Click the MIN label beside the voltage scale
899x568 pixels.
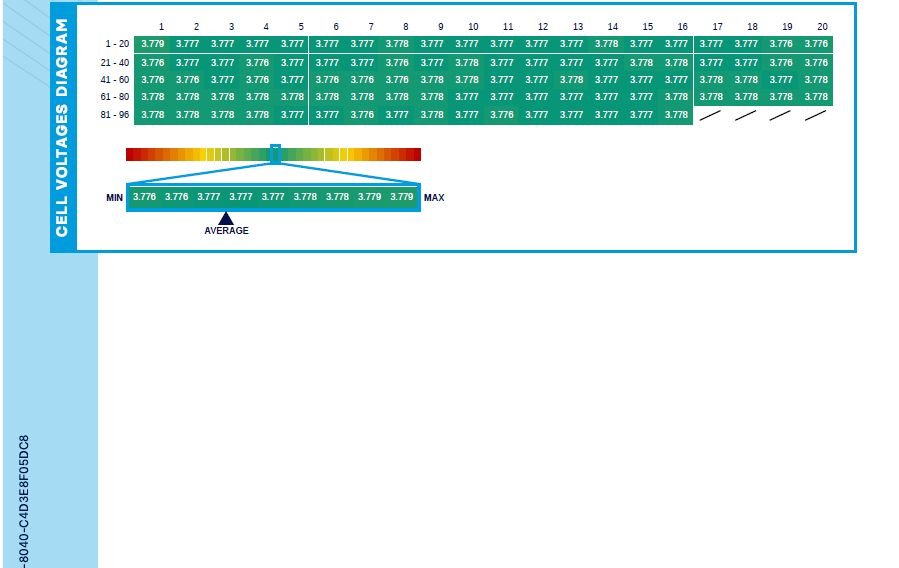tap(114, 198)
